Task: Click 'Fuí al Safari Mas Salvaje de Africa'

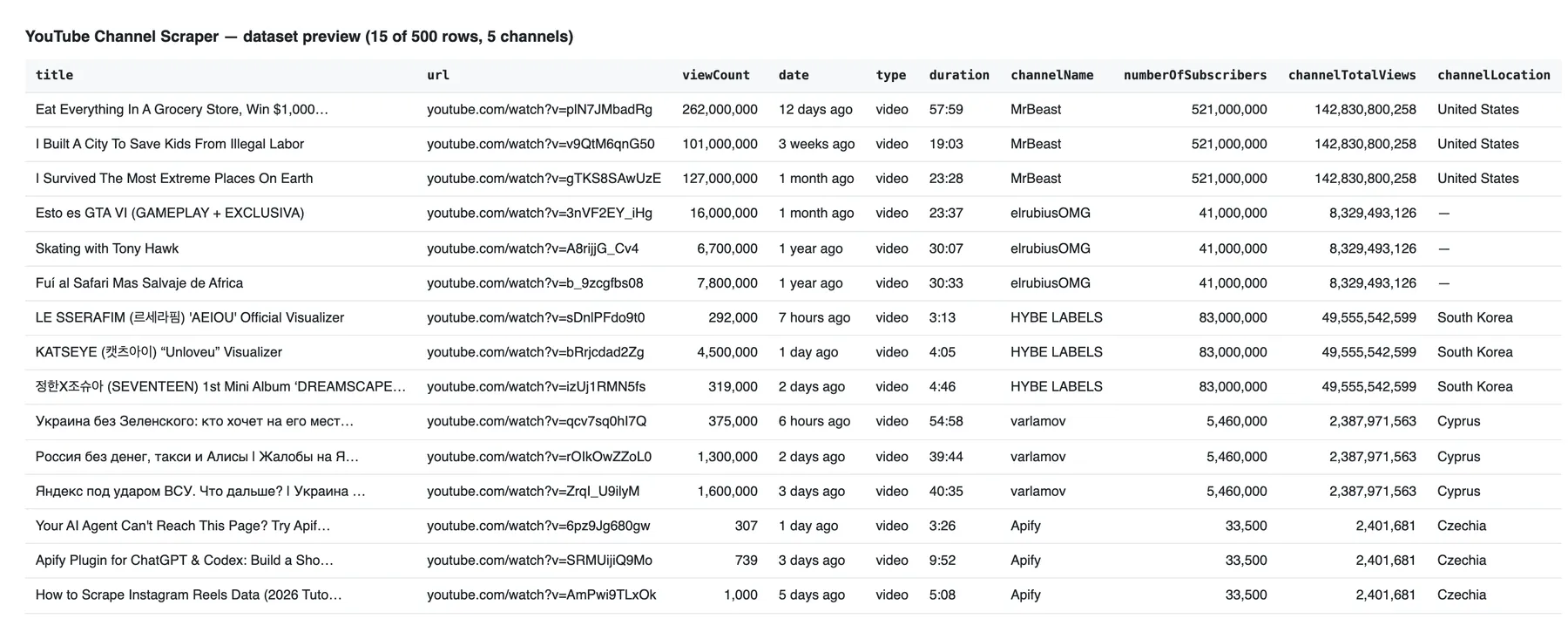Action: coord(139,282)
